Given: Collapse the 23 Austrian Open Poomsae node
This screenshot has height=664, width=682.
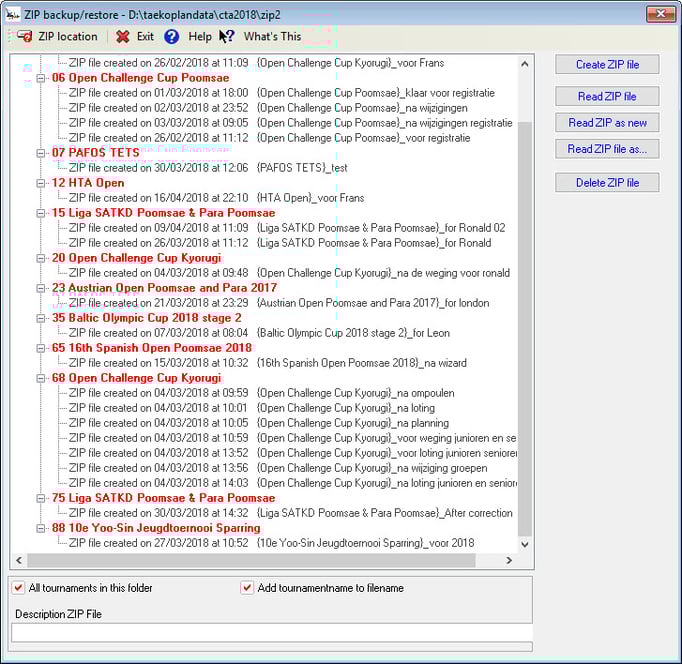Looking at the screenshot, I should click(x=41, y=288).
